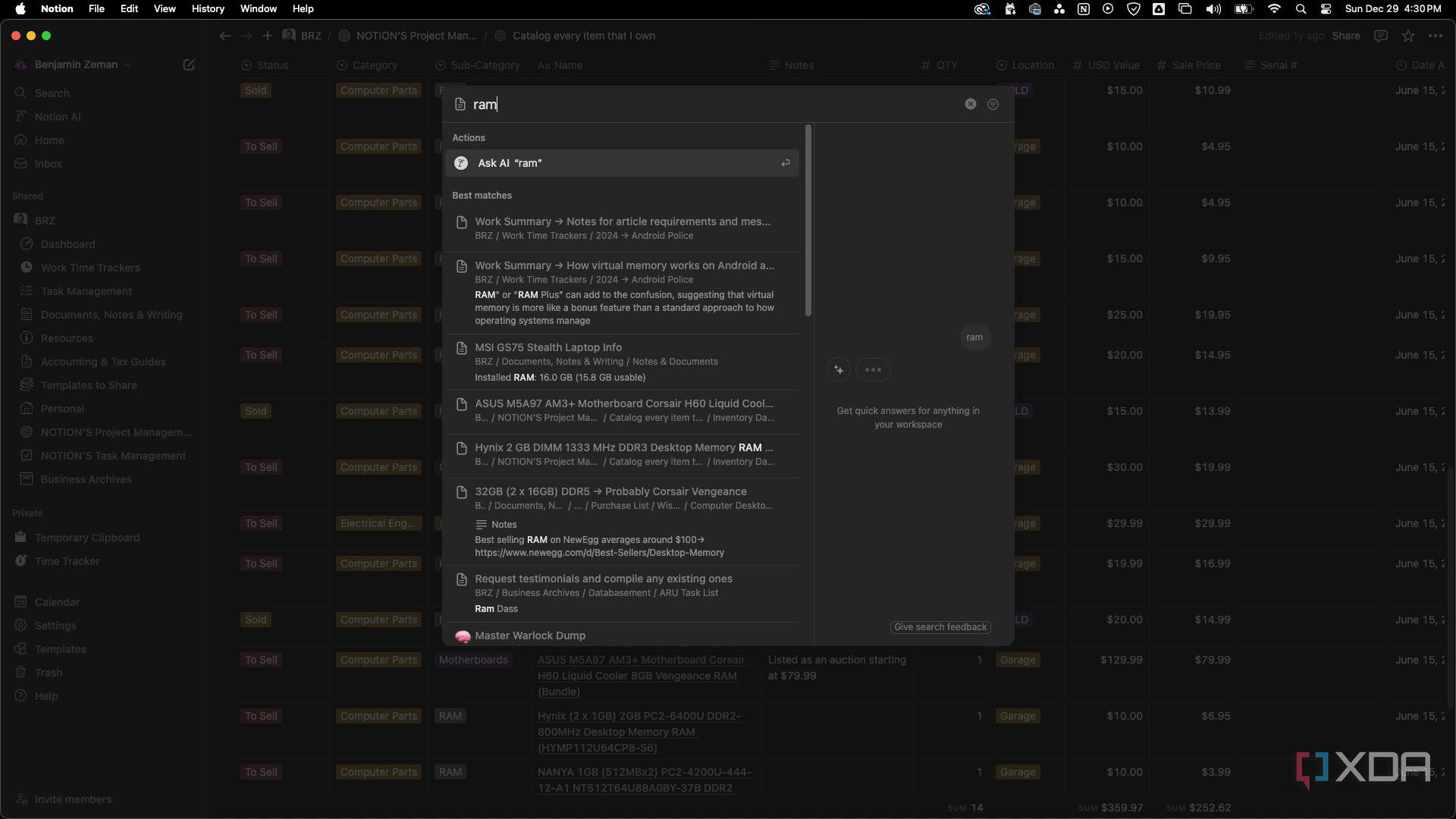Open macOS Spotlight search icon
This screenshot has width=1456, height=819.
coord(1301,8)
